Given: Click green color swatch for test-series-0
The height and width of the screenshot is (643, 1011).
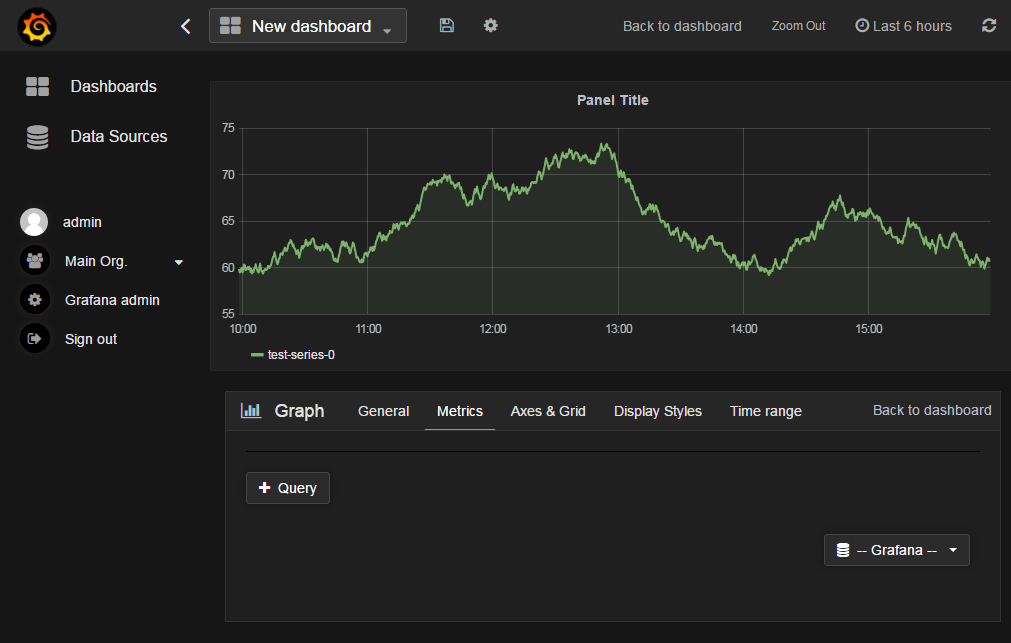Looking at the screenshot, I should click(257, 355).
